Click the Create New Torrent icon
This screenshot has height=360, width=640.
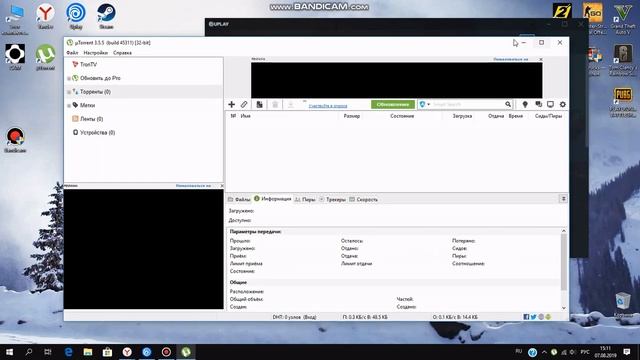coord(260,104)
